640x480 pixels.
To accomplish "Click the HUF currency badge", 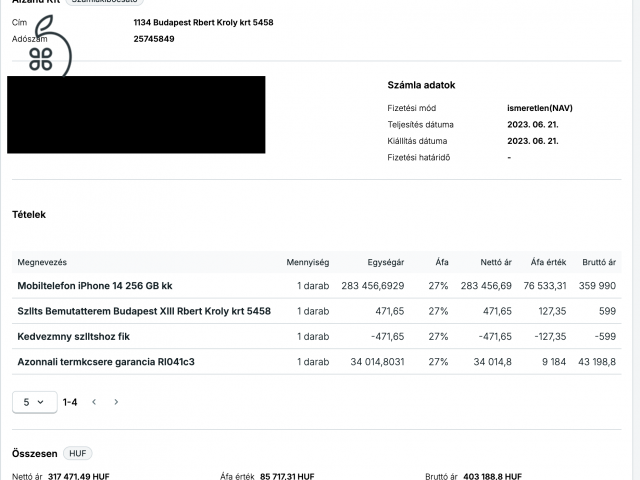I will point(78,453).
